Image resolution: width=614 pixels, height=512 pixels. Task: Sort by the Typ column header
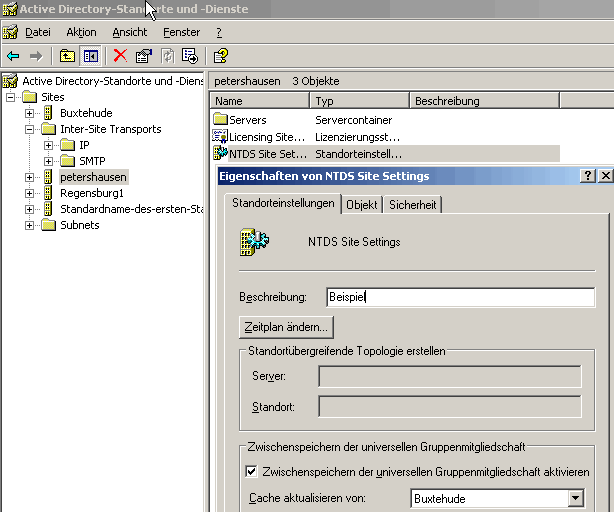coord(359,101)
